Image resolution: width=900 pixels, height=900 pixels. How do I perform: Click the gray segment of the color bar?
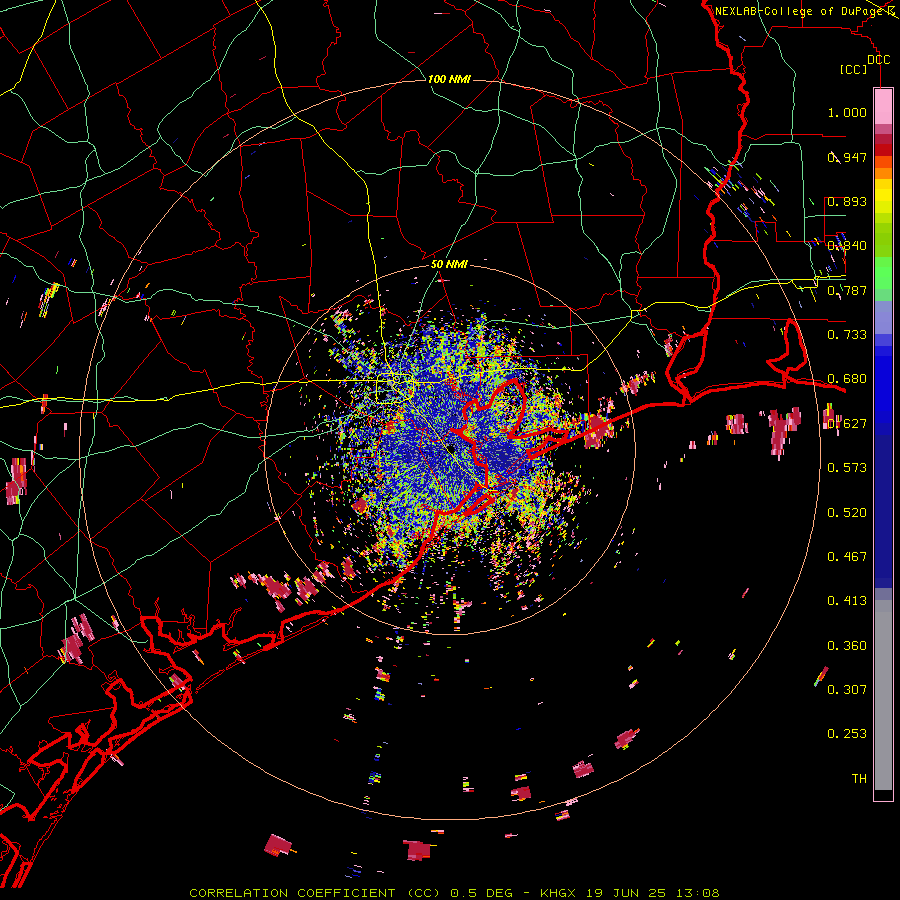tap(883, 695)
